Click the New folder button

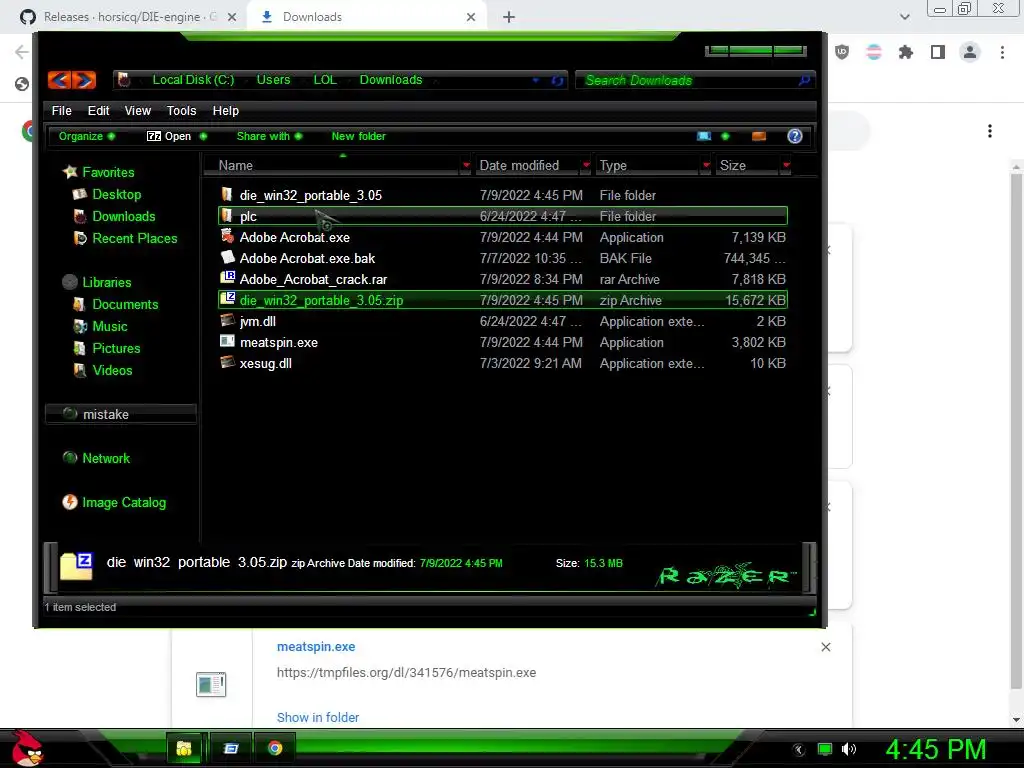pos(359,136)
